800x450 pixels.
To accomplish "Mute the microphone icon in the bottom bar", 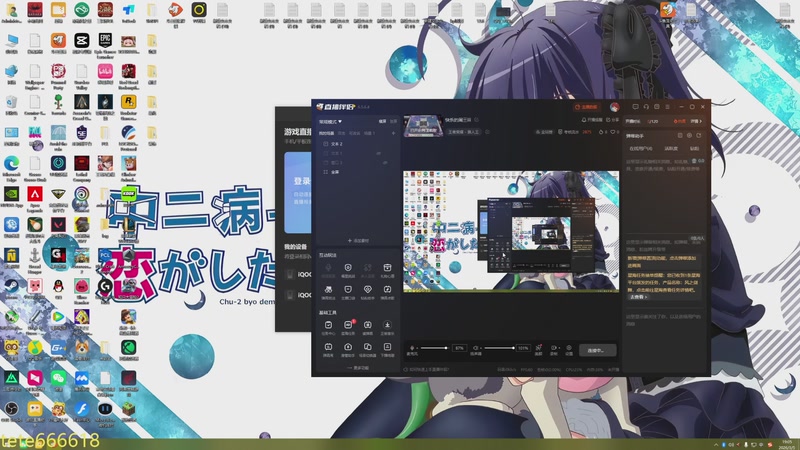I will pyautogui.click(x=412, y=348).
